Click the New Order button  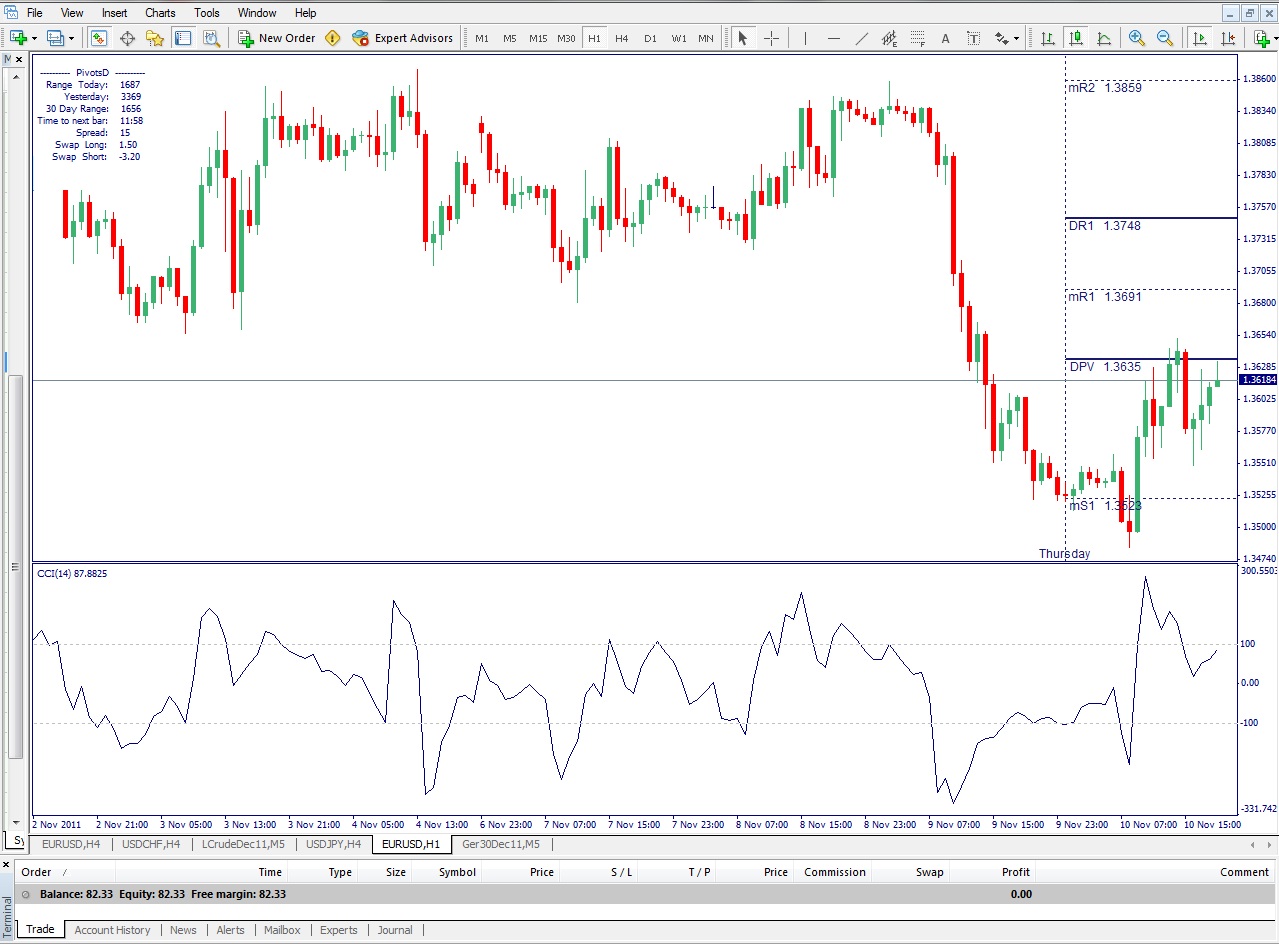pyautogui.click(x=277, y=38)
